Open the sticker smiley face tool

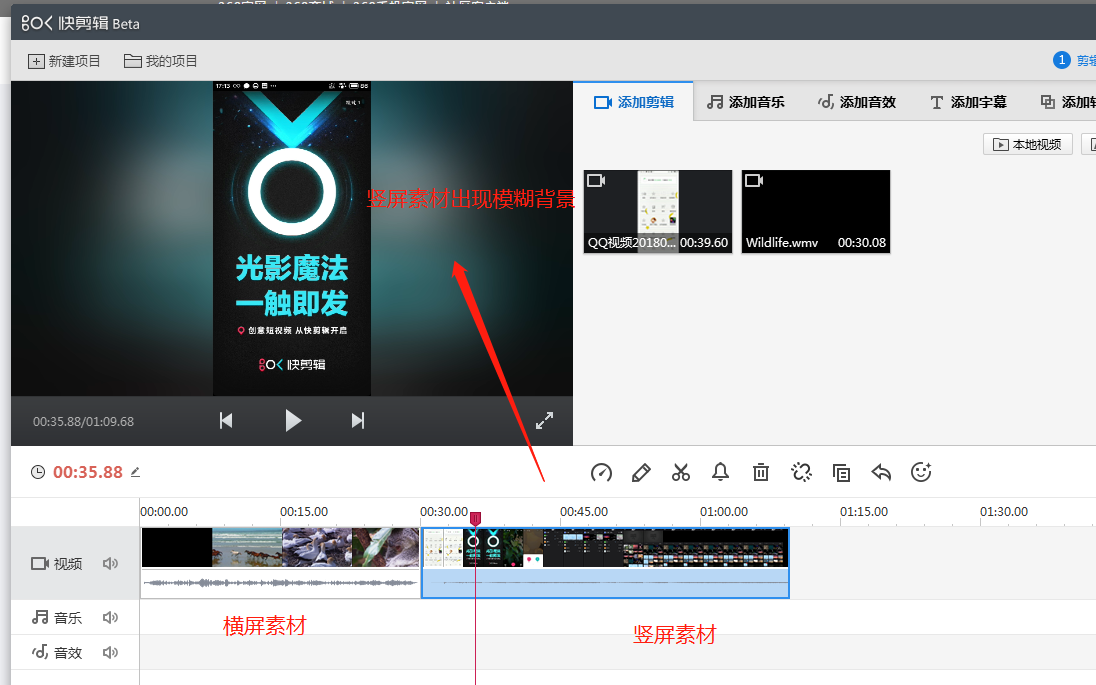921,472
